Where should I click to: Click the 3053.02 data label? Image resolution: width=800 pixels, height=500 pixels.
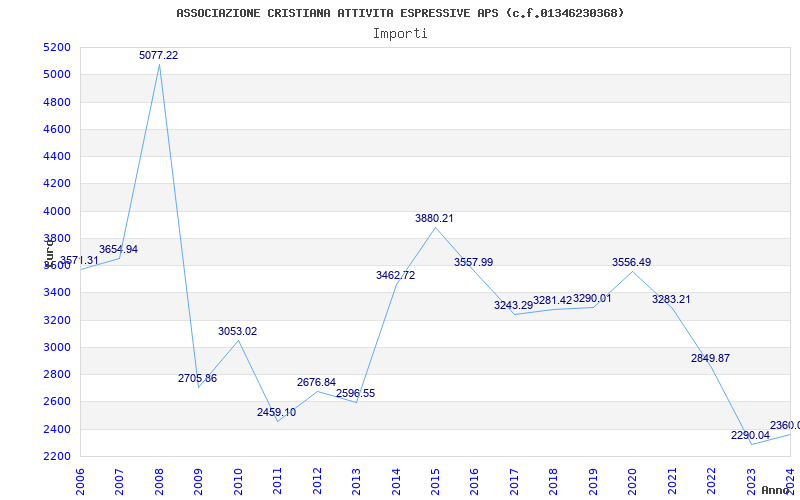click(238, 332)
